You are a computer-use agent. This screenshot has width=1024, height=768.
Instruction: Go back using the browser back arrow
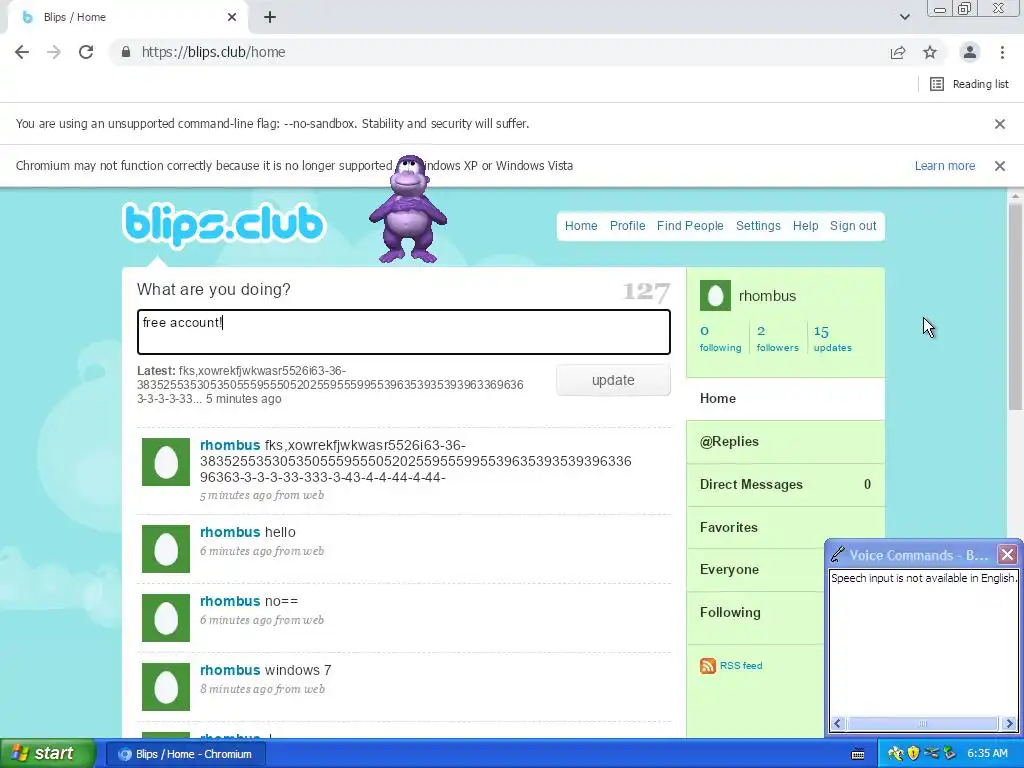pos(22,52)
